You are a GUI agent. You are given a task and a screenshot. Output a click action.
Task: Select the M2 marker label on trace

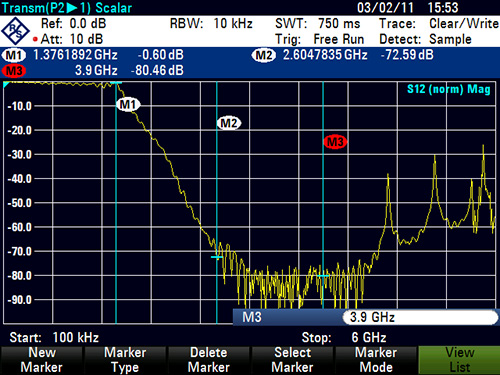click(x=229, y=123)
